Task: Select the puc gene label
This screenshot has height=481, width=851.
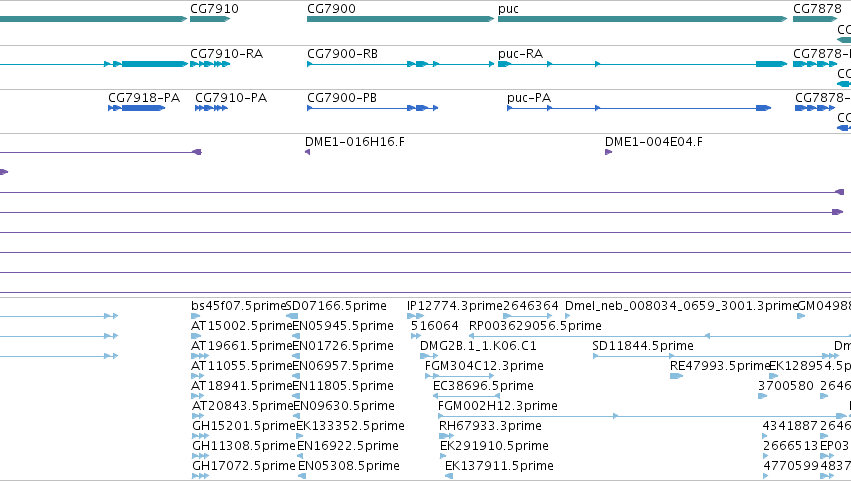Action: [x=508, y=9]
